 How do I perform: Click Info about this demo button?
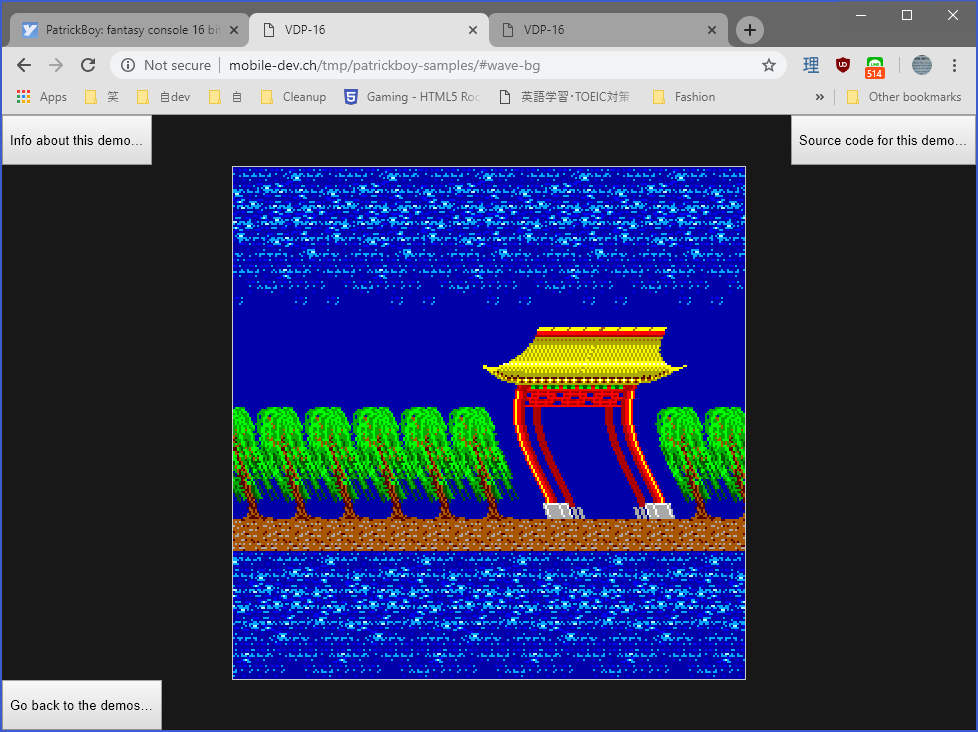(76, 140)
